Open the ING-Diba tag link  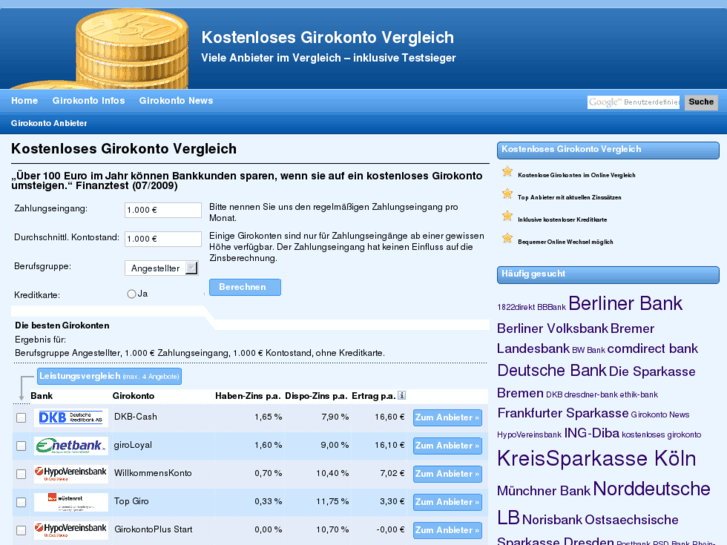click(x=592, y=433)
